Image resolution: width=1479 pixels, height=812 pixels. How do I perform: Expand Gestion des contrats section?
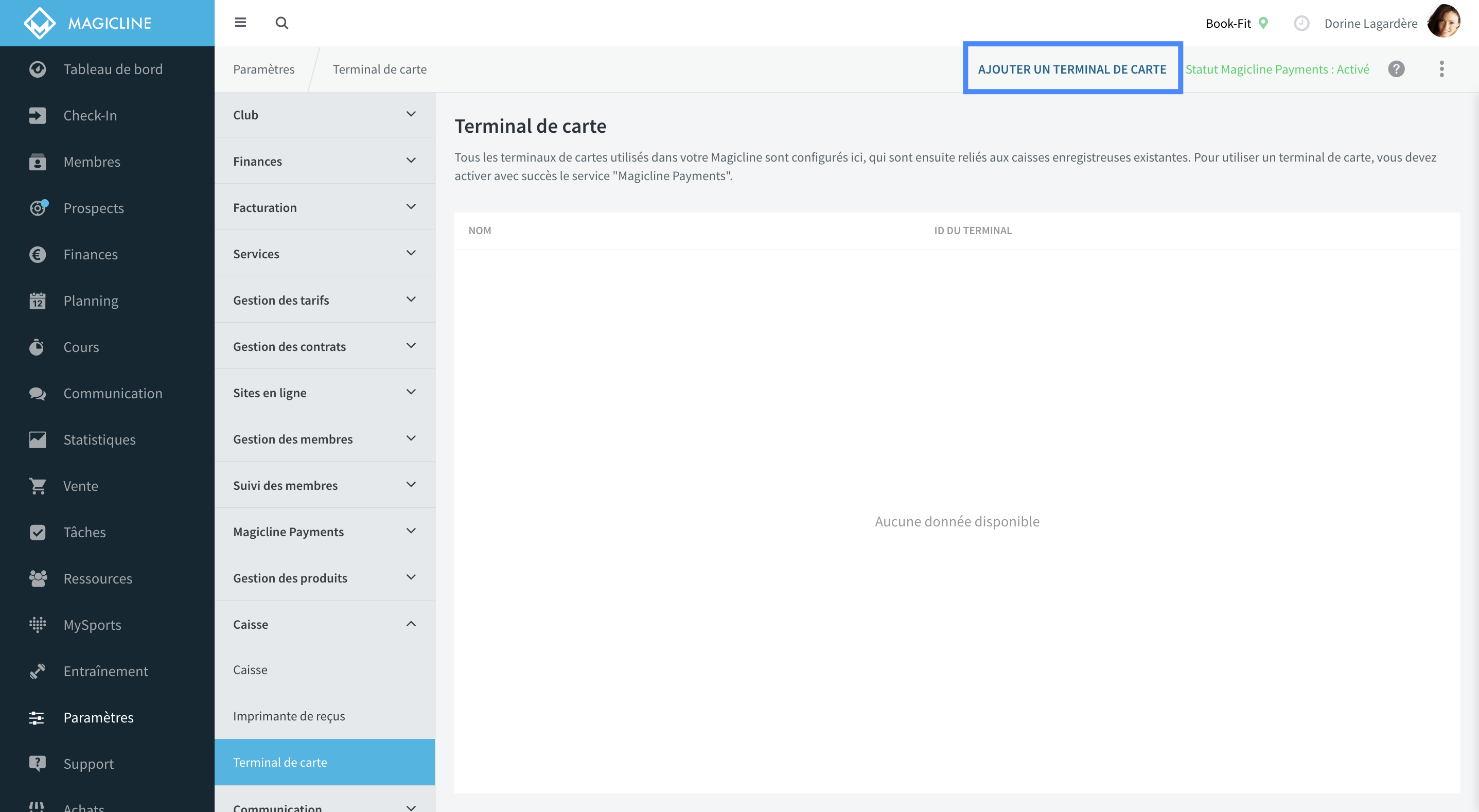point(324,346)
